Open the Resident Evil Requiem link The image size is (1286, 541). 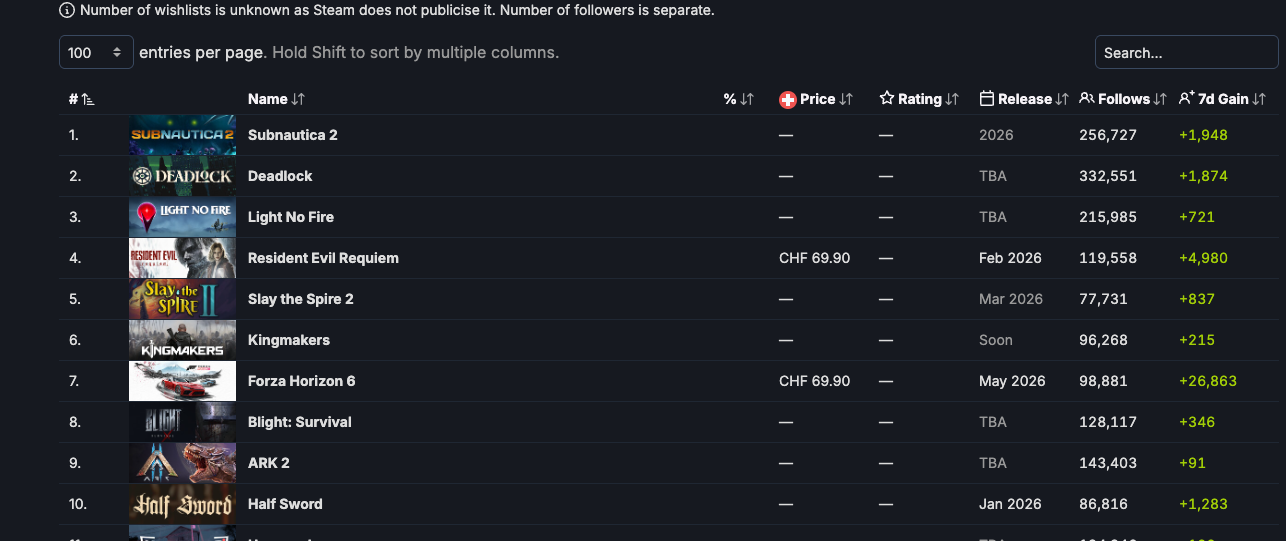323,258
